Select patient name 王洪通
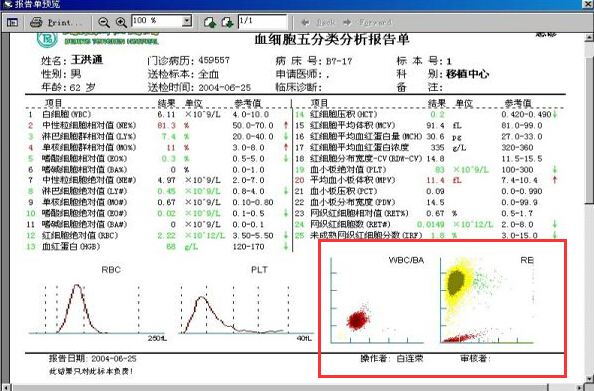The width and height of the screenshot is (594, 391). pos(87,60)
